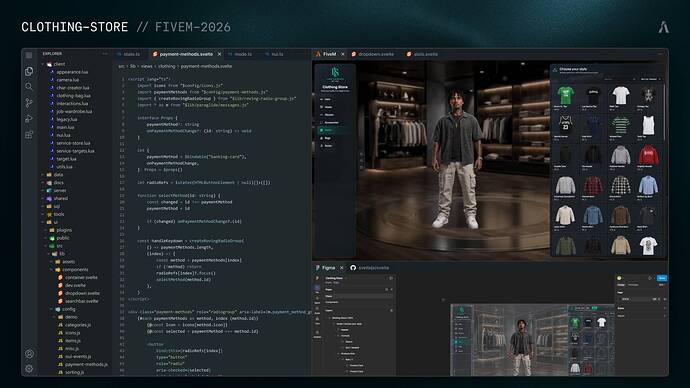Open dropdown.svelte in the Explorer tree
Image resolution: width=690 pixels, height=388 pixels.
click(81, 293)
